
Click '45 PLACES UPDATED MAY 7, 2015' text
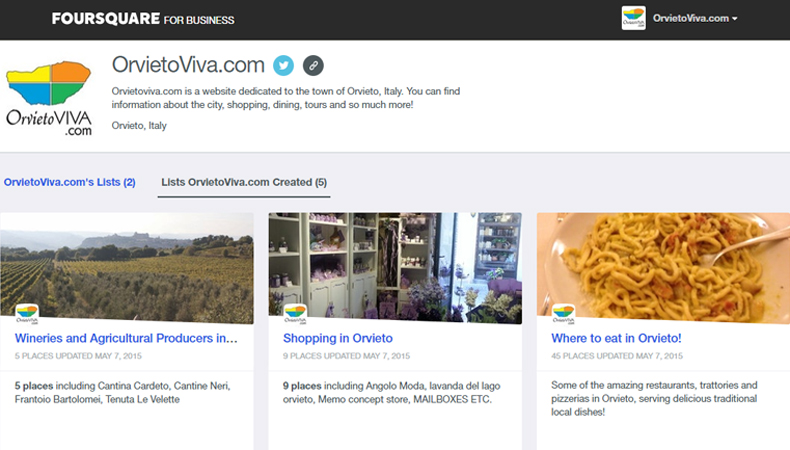(x=617, y=356)
